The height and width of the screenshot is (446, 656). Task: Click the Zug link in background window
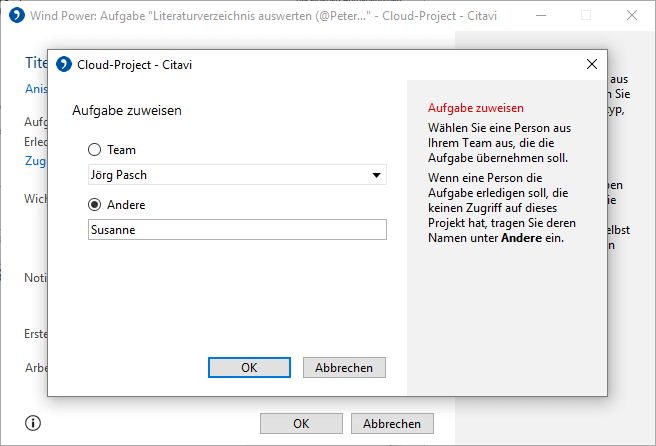[x=36, y=161]
